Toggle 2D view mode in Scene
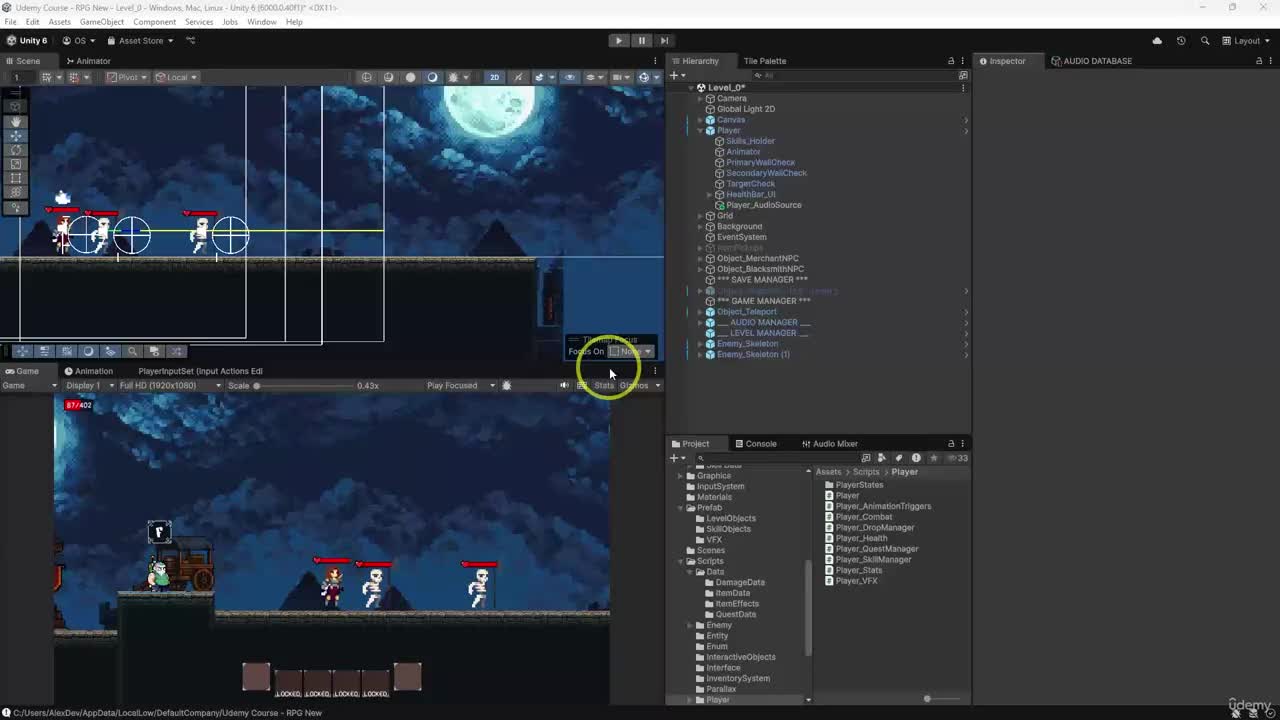This screenshot has width=1280, height=720. click(494, 77)
